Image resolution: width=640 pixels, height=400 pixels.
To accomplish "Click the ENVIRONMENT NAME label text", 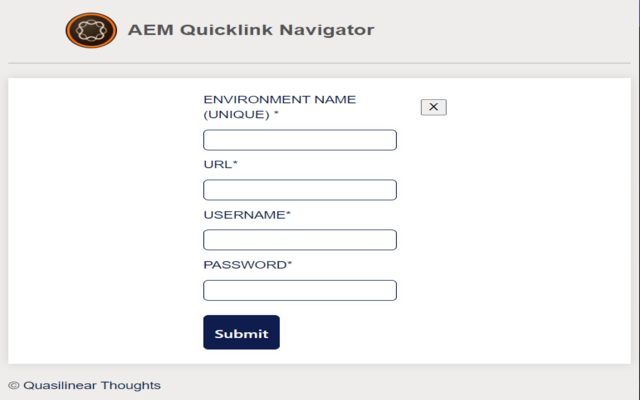I will point(280,100).
